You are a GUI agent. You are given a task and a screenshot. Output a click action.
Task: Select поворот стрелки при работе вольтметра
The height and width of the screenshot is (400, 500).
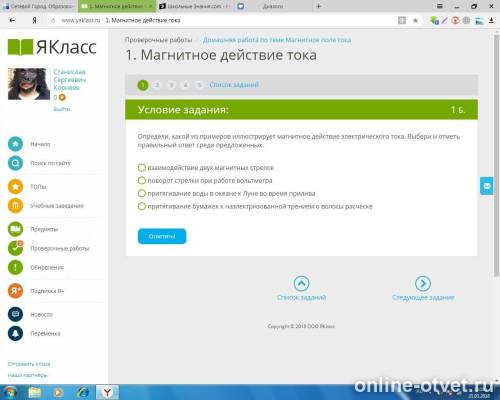click(141, 180)
